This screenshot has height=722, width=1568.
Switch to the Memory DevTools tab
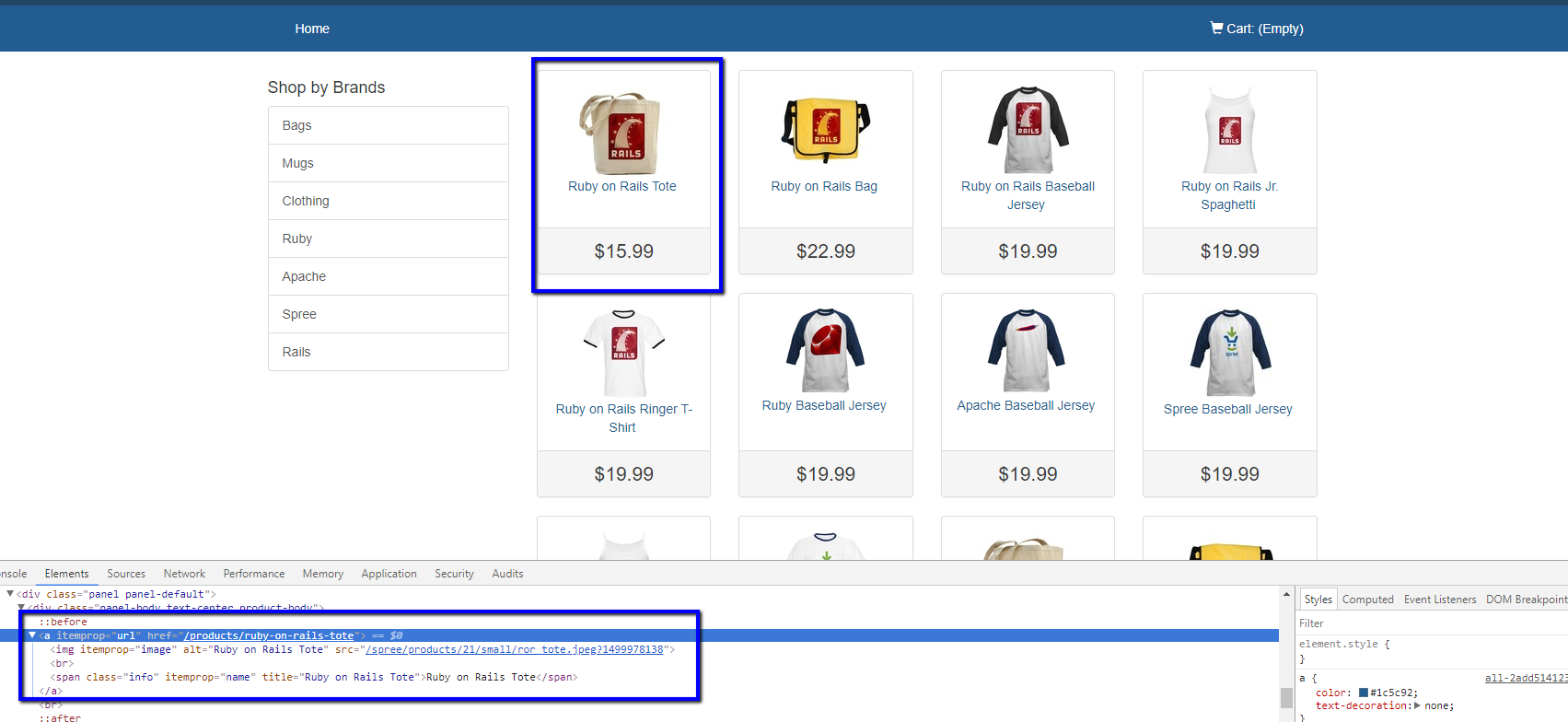323,574
